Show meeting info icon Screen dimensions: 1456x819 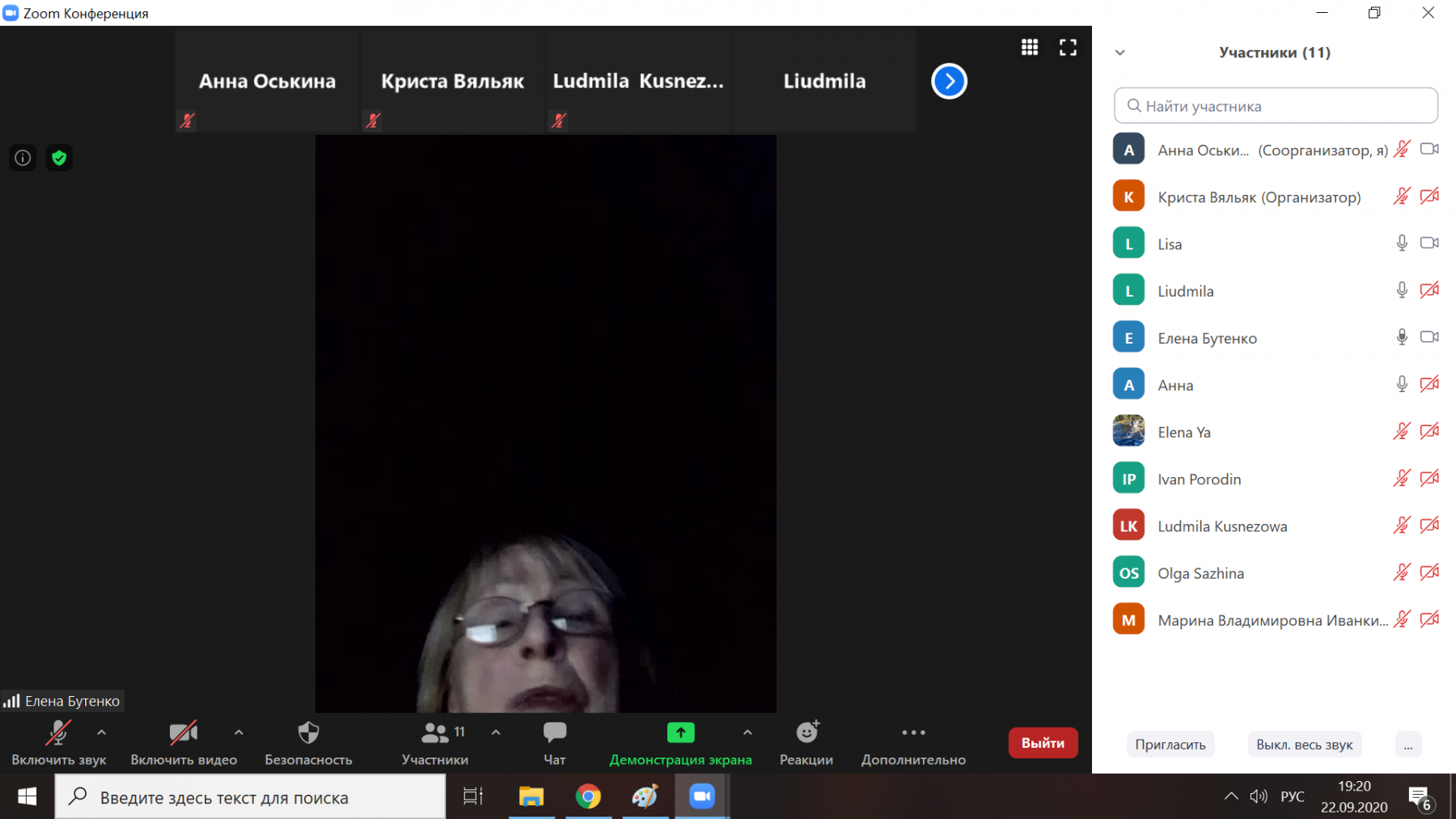23,158
